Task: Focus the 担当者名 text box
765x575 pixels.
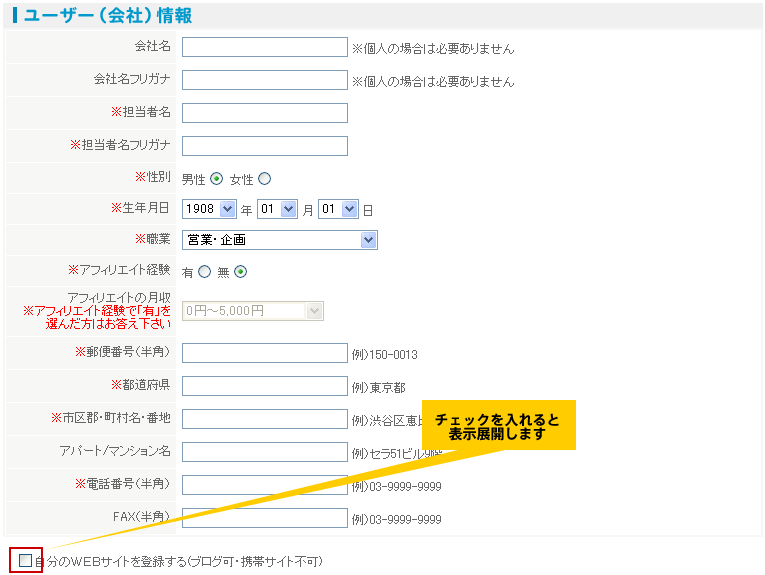Action: [264, 113]
